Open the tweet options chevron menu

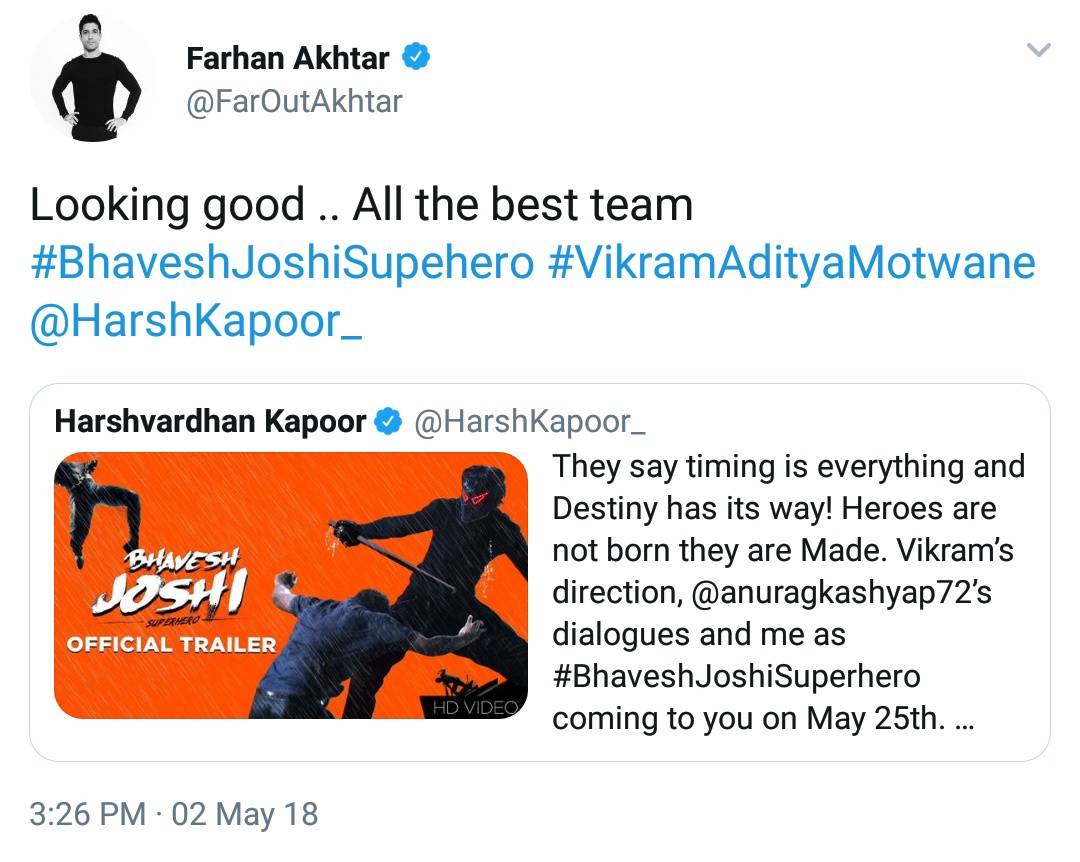click(x=1040, y=50)
